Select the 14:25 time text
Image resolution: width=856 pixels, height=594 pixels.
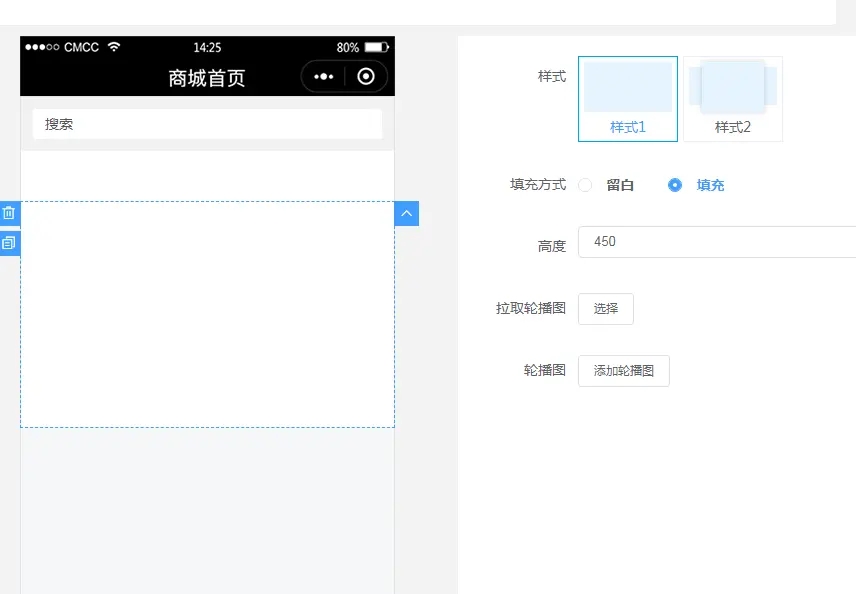207,47
